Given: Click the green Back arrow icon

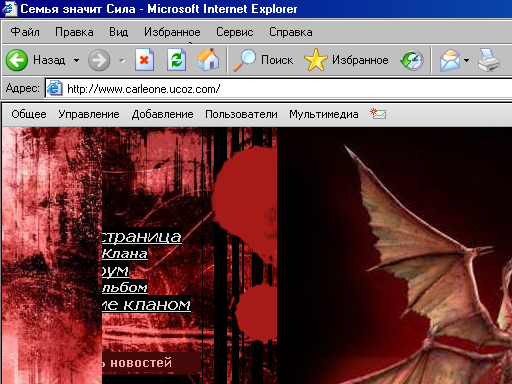Looking at the screenshot, I should [x=17, y=60].
